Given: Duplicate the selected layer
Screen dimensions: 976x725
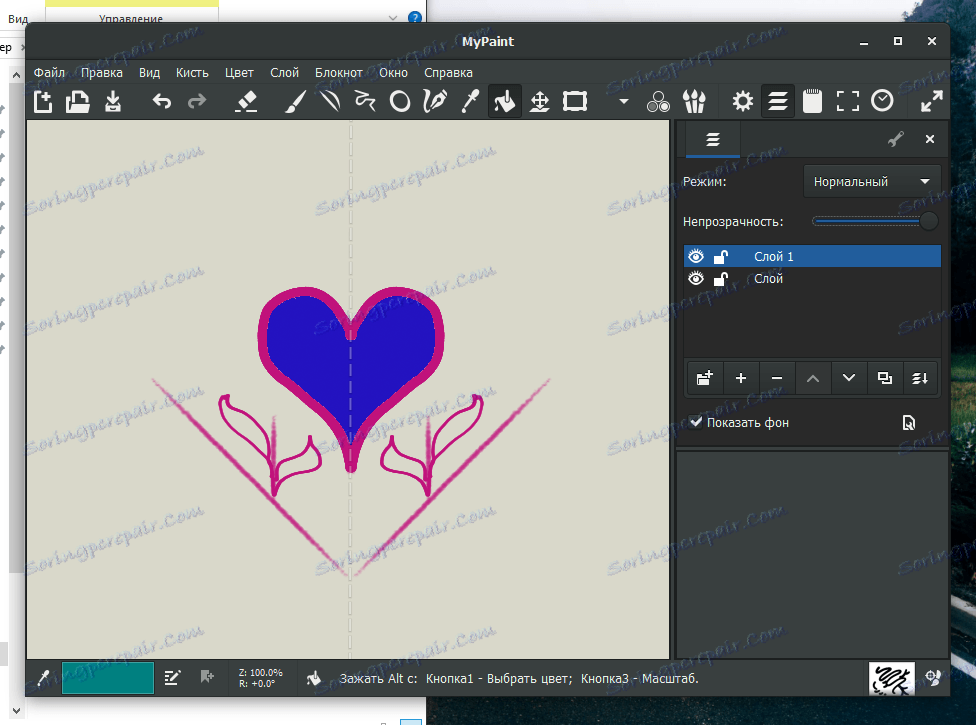Looking at the screenshot, I should coord(884,378).
